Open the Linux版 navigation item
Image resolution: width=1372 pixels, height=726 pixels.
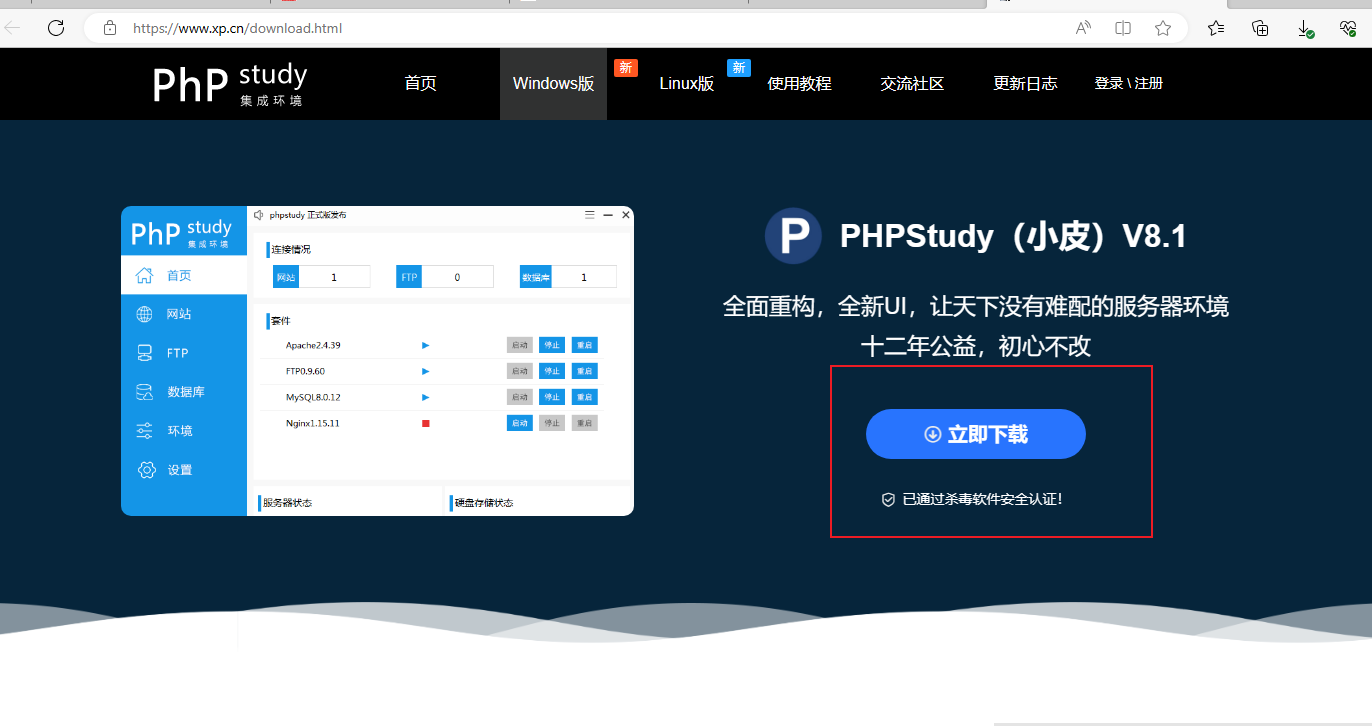687,84
